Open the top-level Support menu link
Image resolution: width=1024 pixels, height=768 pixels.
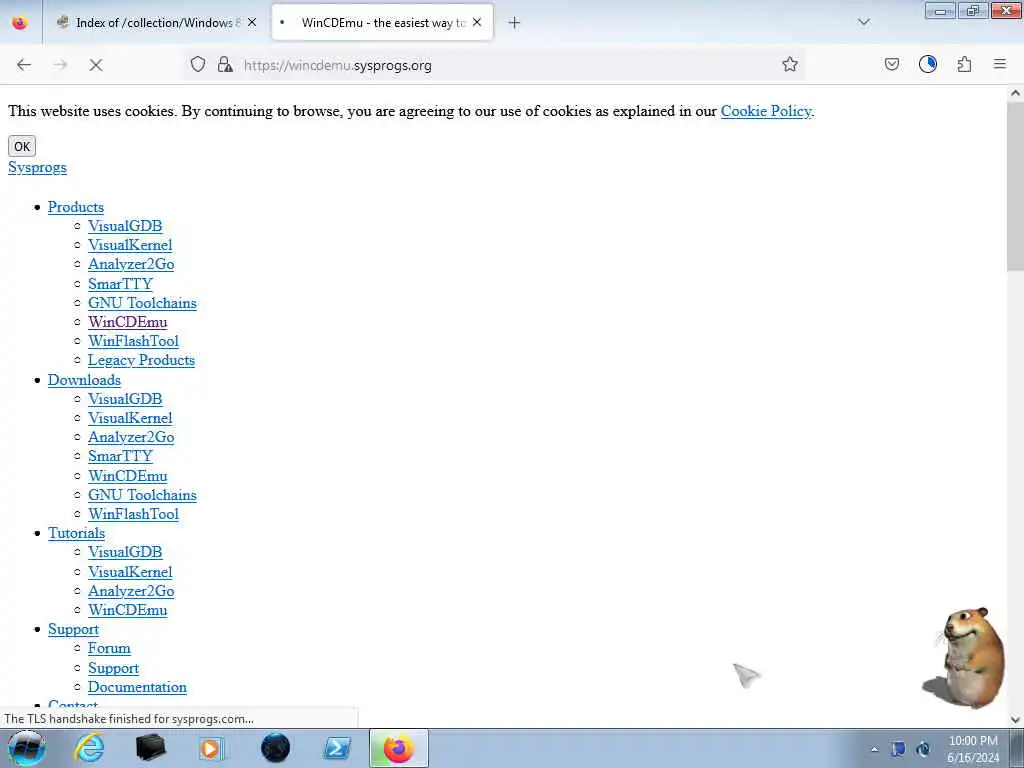(x=73, y=629)
